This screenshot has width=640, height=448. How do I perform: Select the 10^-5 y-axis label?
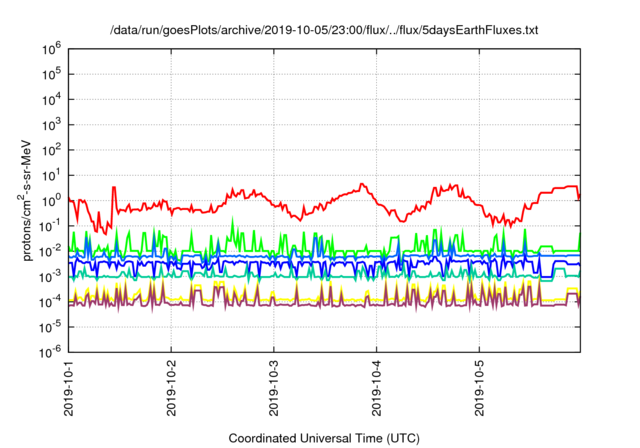tap(50, 328)
